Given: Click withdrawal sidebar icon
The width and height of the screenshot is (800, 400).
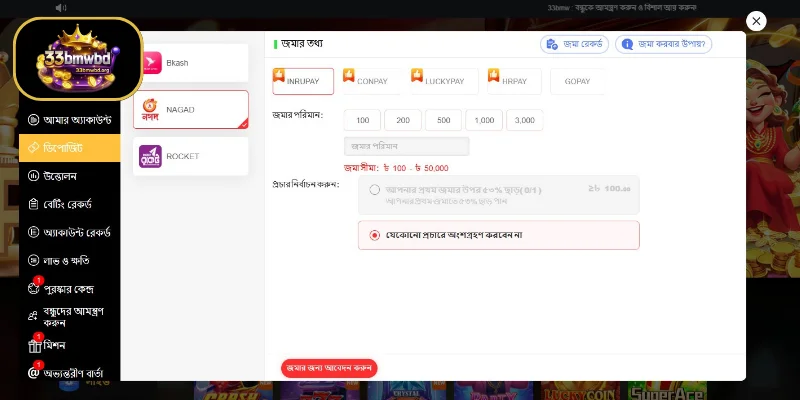Looking at the screenshot, I should [x=34, y=176].
